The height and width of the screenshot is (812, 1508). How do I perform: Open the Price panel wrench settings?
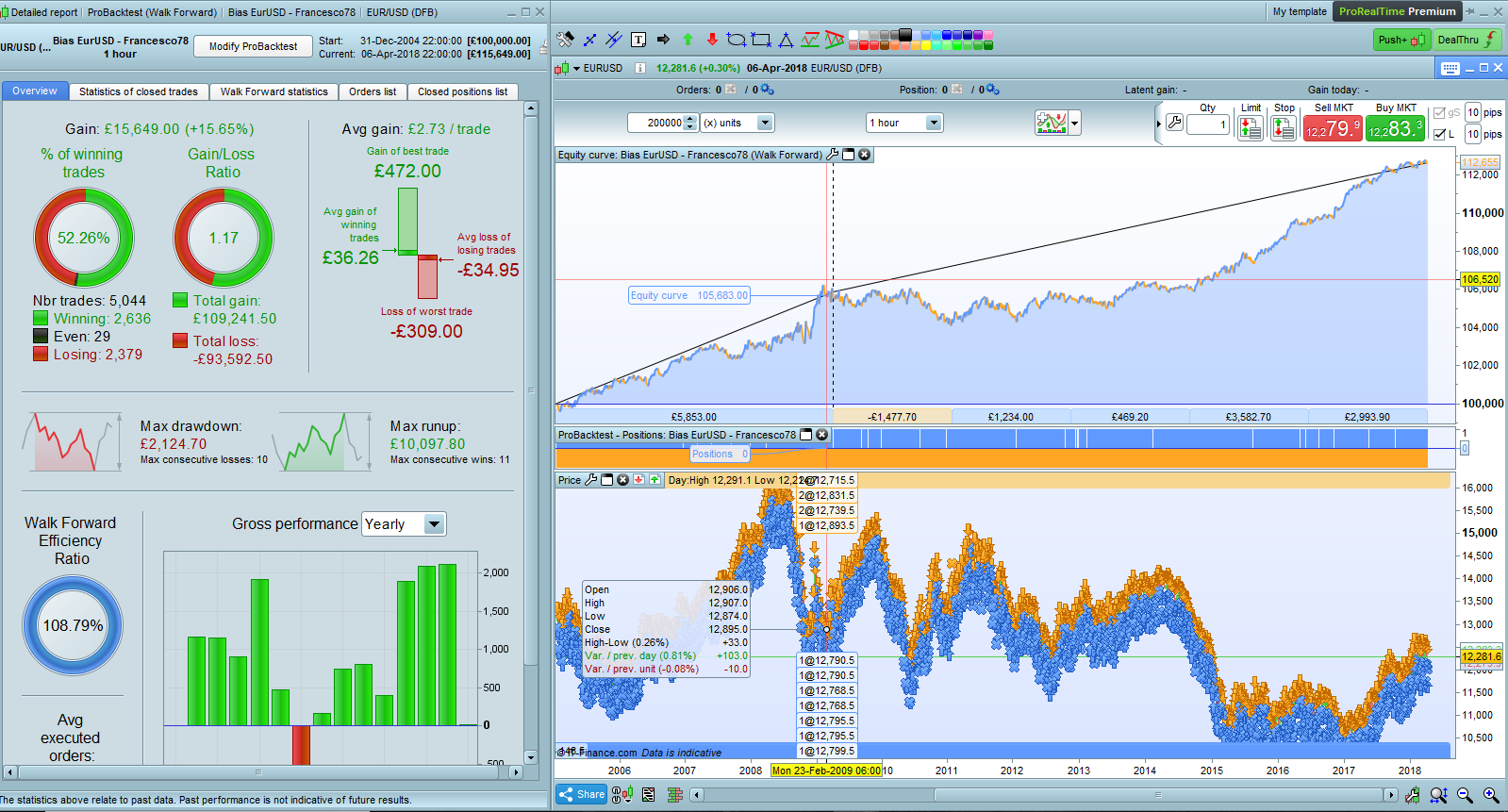coord(591,480)
